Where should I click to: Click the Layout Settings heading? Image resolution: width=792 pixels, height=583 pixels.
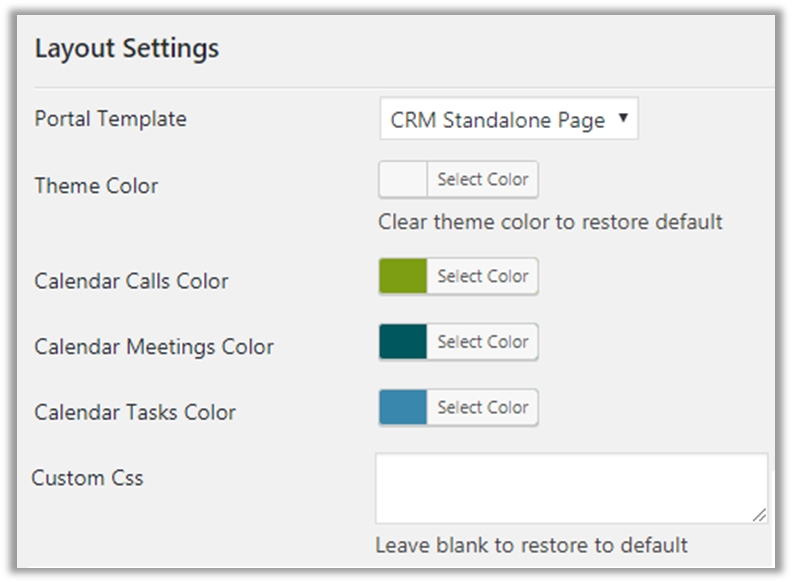pos(127,48)
